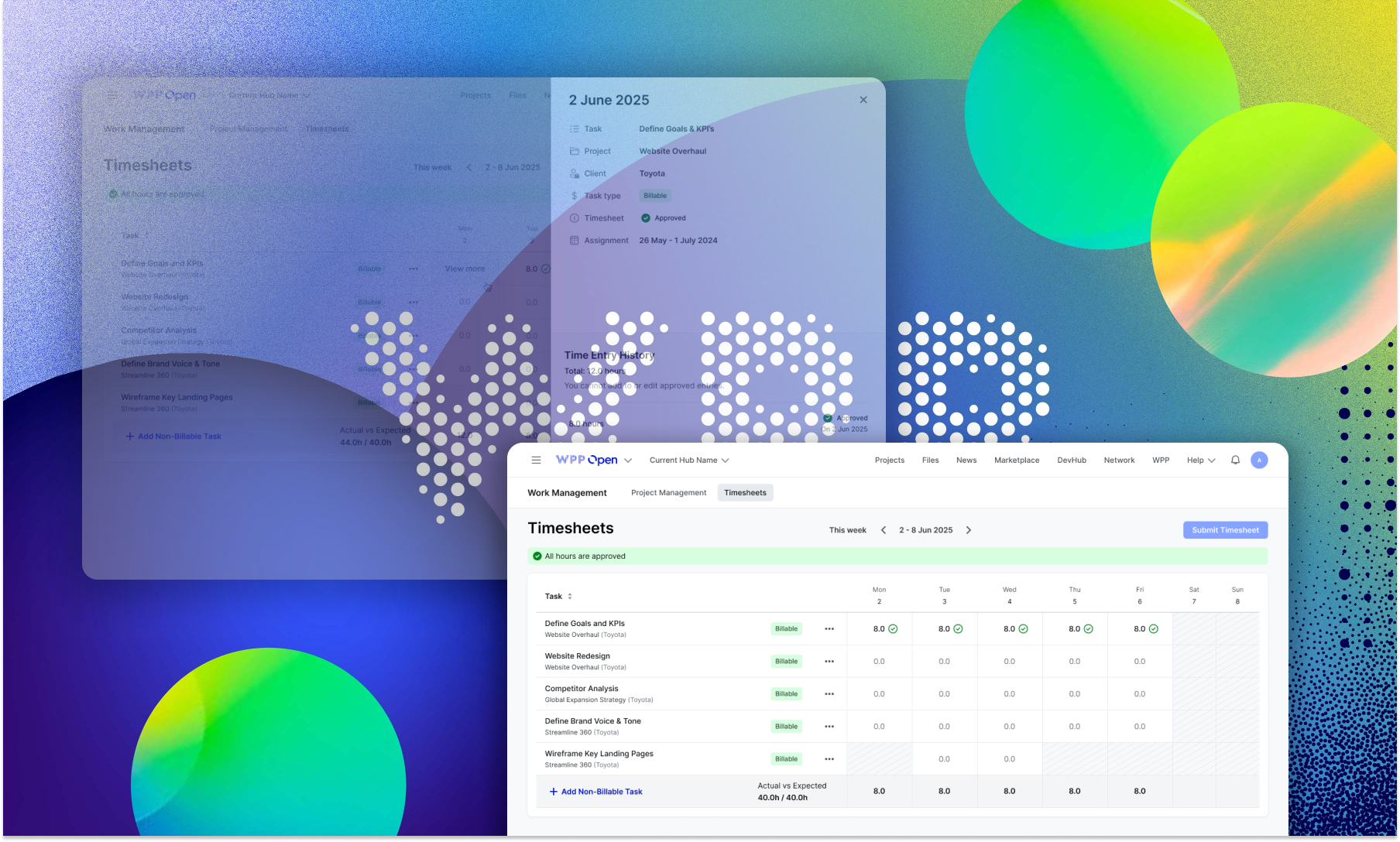Click View more in background window
The height and width of the screenshot is (842, 1400).
[x=465, y=269]
